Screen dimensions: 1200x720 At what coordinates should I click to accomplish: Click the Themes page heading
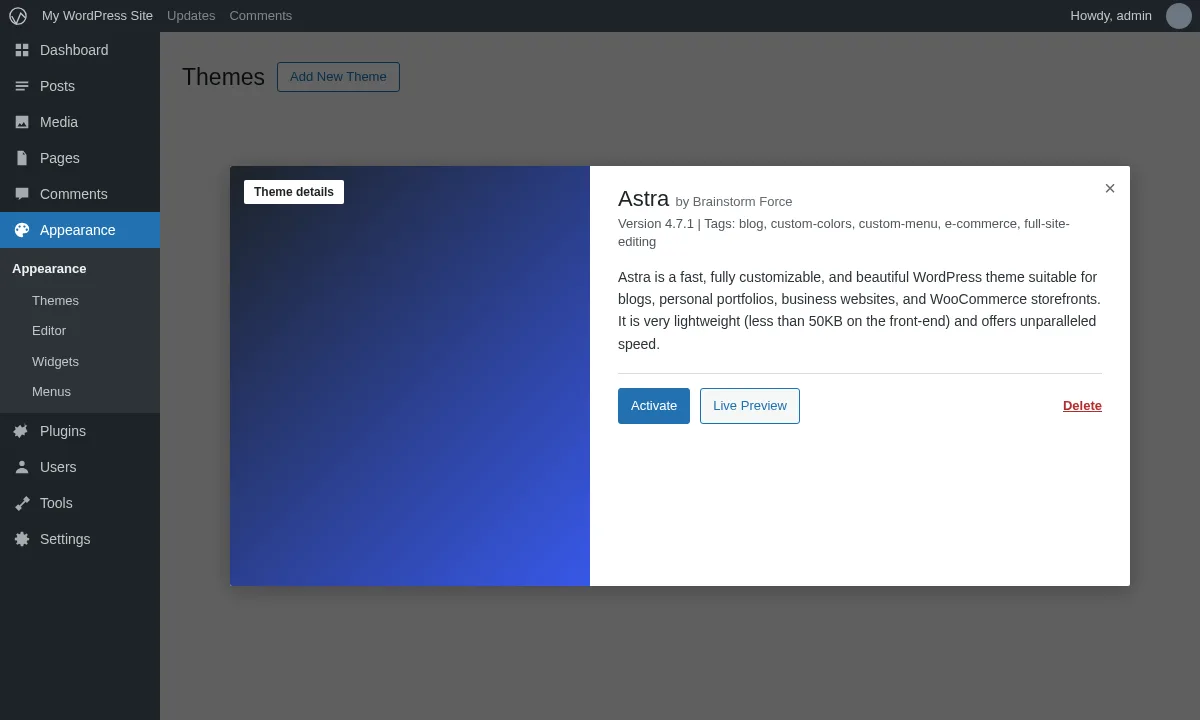[x=223, y=77]
